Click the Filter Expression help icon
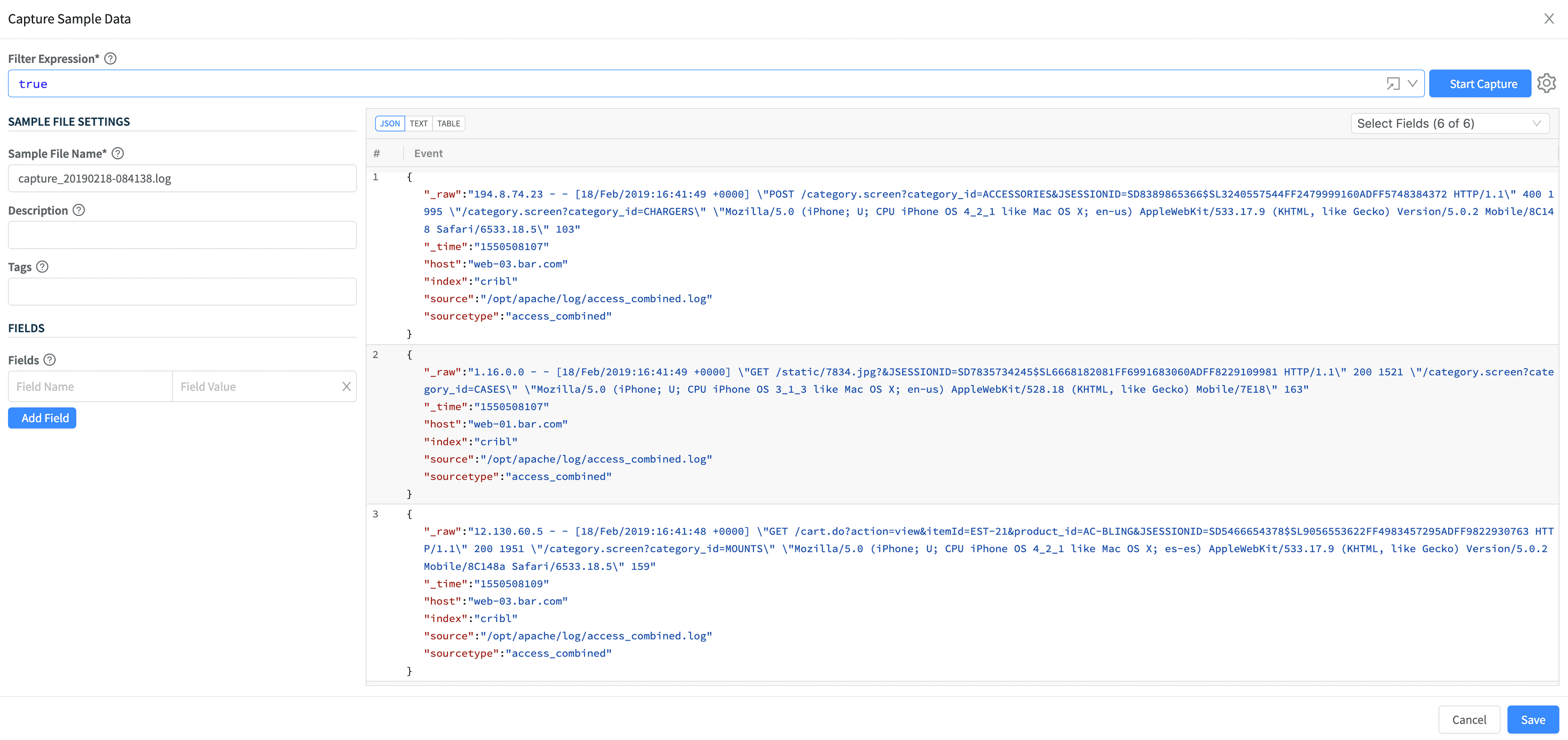1568x740 pixels. click(x=110, y=58)
